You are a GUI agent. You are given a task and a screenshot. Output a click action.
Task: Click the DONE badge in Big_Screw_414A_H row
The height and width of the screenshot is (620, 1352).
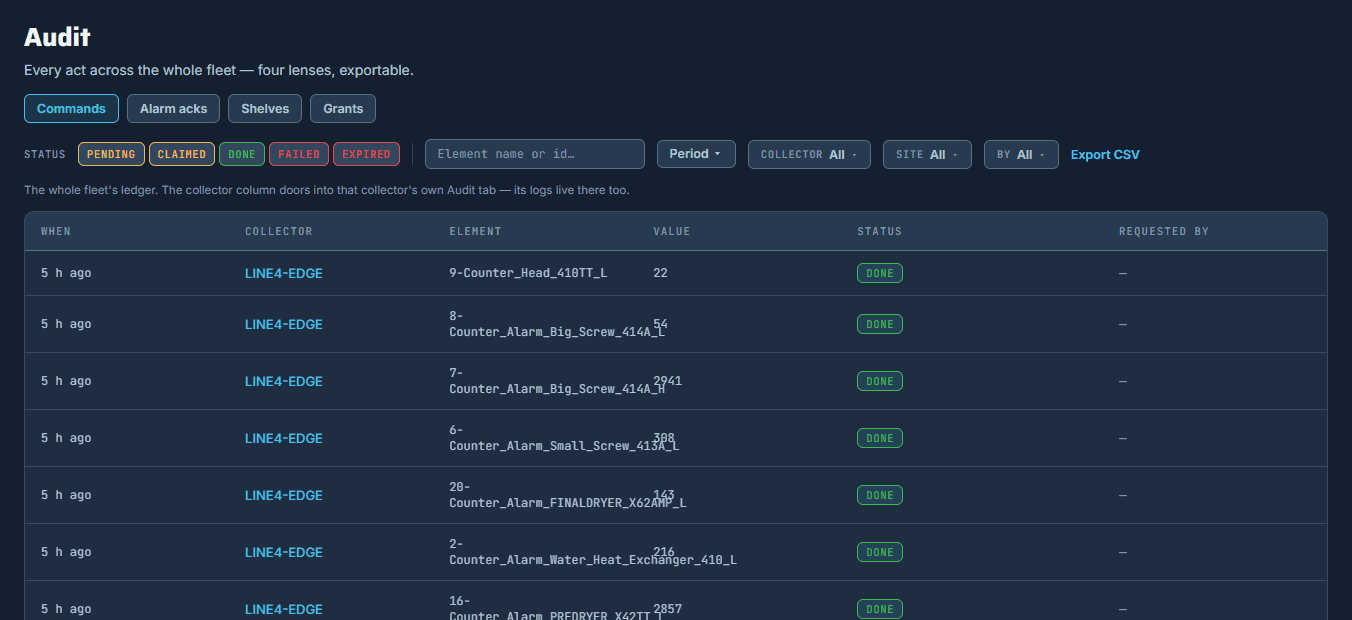tap(880, 381)
